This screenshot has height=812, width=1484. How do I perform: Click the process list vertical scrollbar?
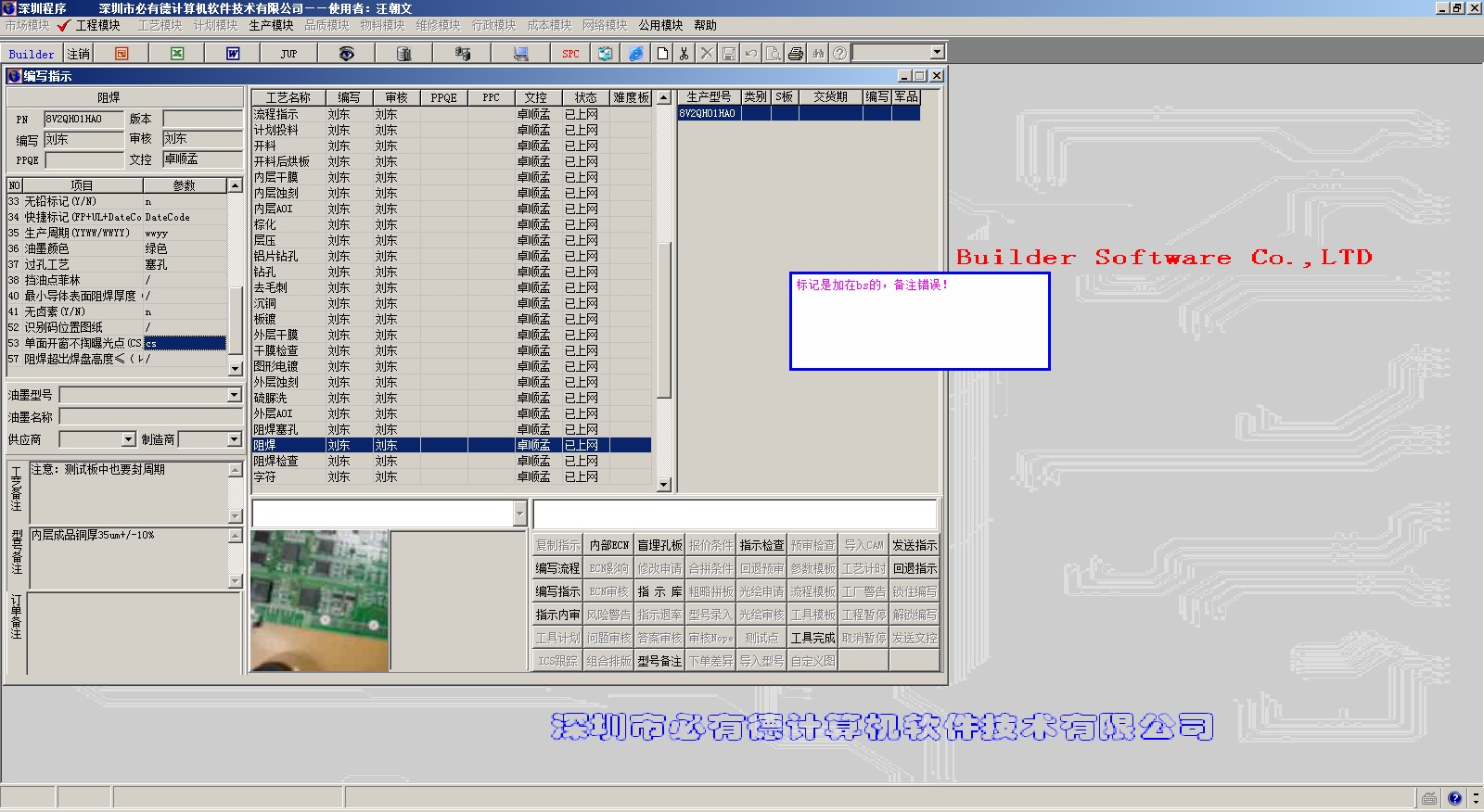(663, 291)
